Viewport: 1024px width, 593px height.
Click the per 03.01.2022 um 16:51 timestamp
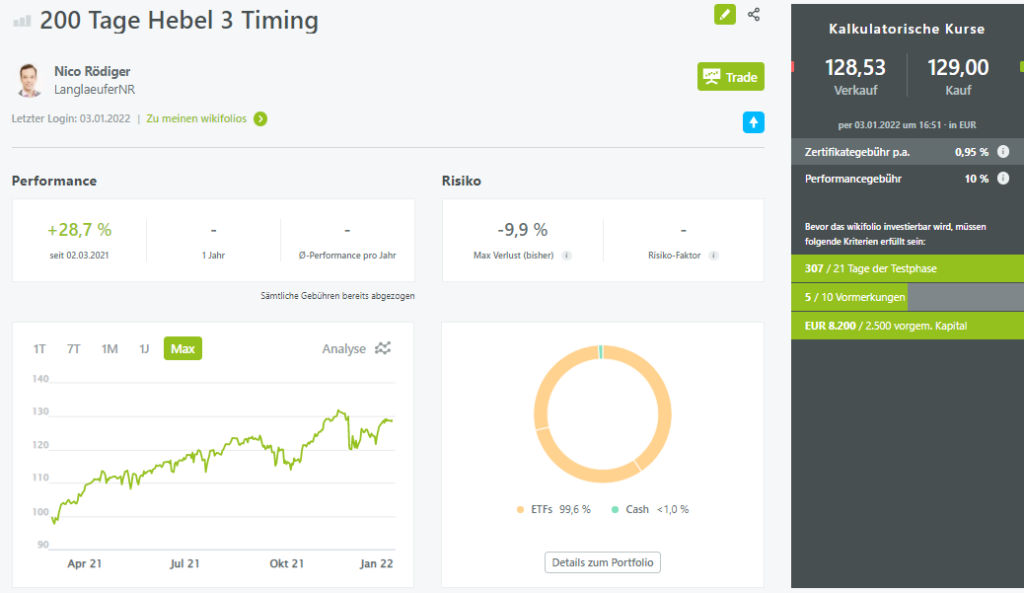pos(908,125)
